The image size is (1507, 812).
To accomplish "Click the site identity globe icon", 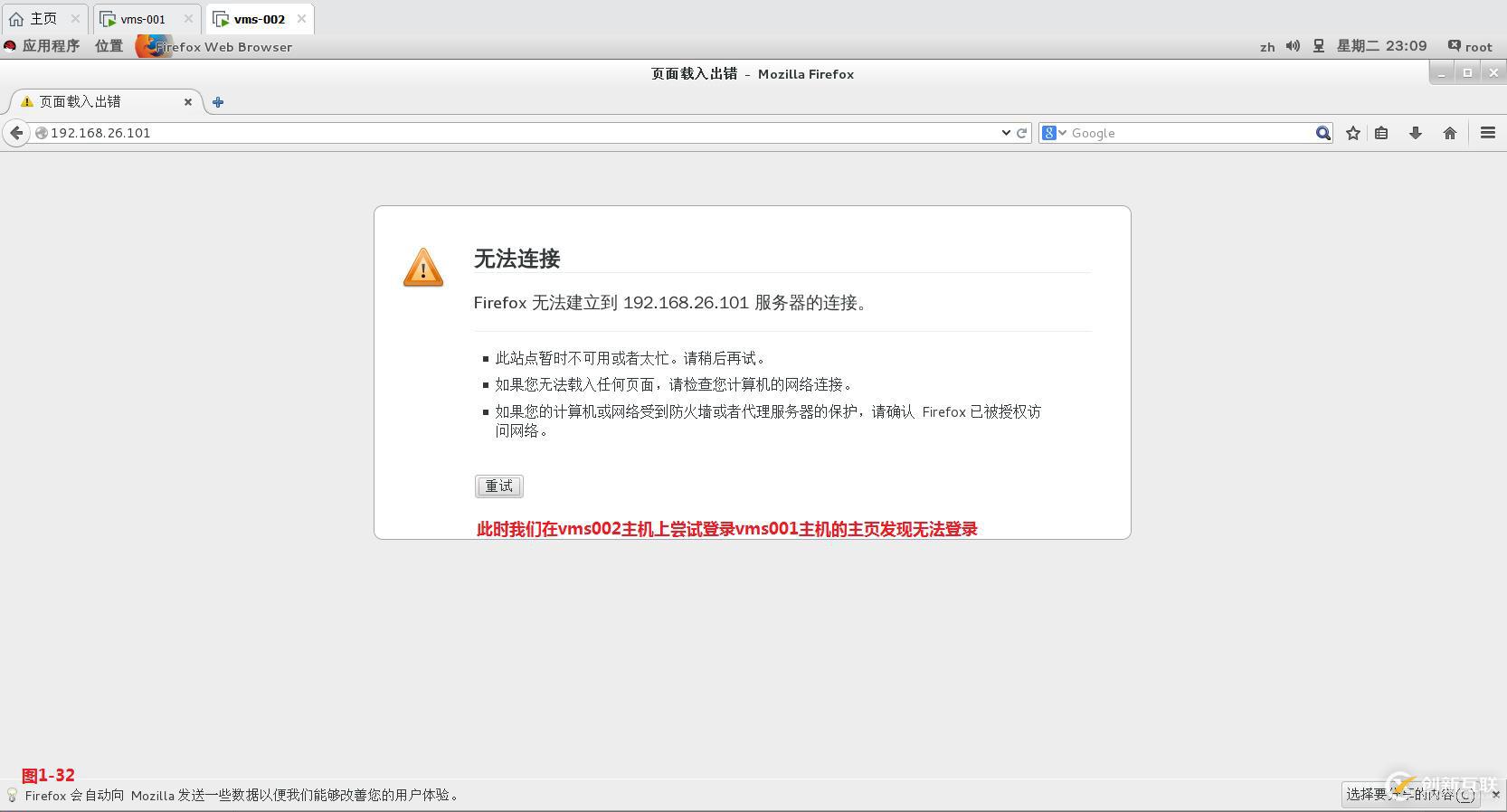I will [x=41, y=133].
